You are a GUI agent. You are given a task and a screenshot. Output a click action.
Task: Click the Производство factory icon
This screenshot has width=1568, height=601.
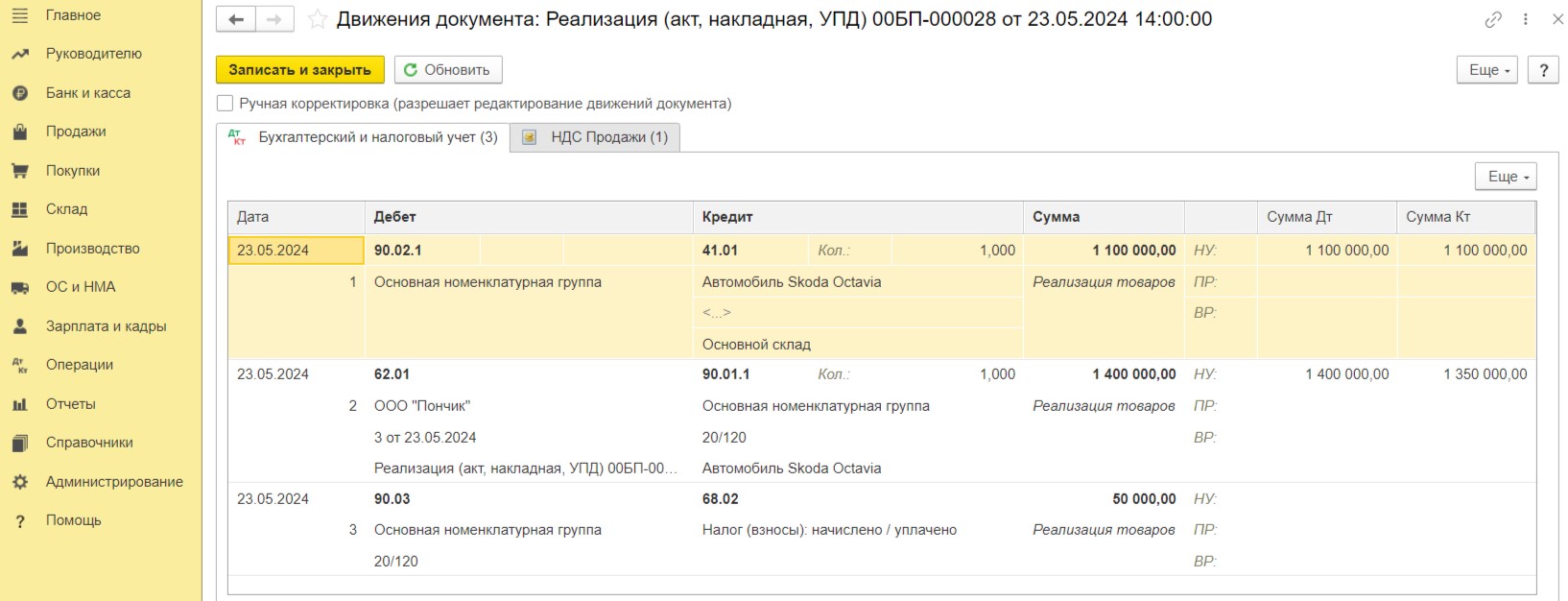19,249
